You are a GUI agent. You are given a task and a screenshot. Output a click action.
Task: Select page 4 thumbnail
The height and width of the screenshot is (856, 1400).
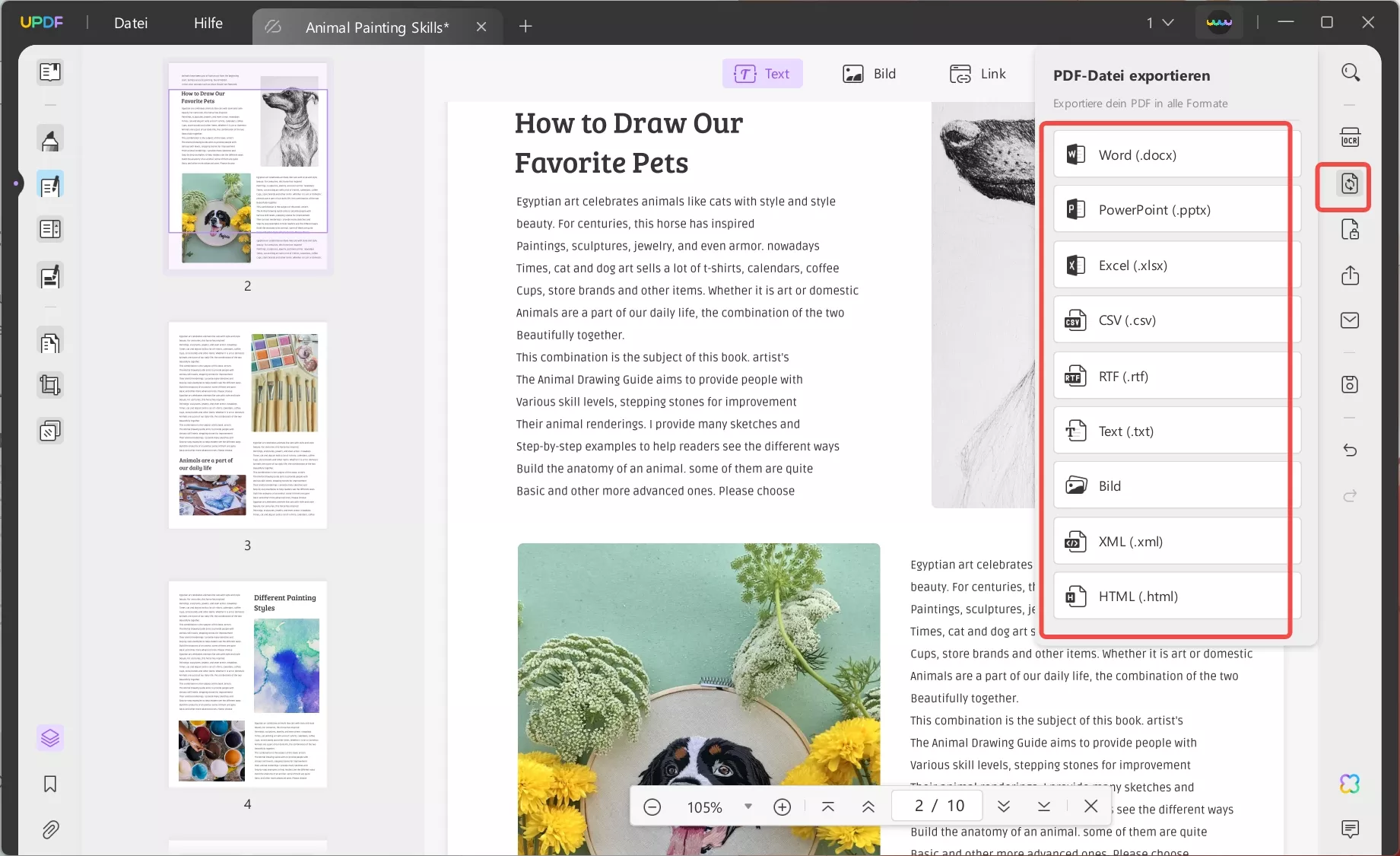[x=248, y=684]
